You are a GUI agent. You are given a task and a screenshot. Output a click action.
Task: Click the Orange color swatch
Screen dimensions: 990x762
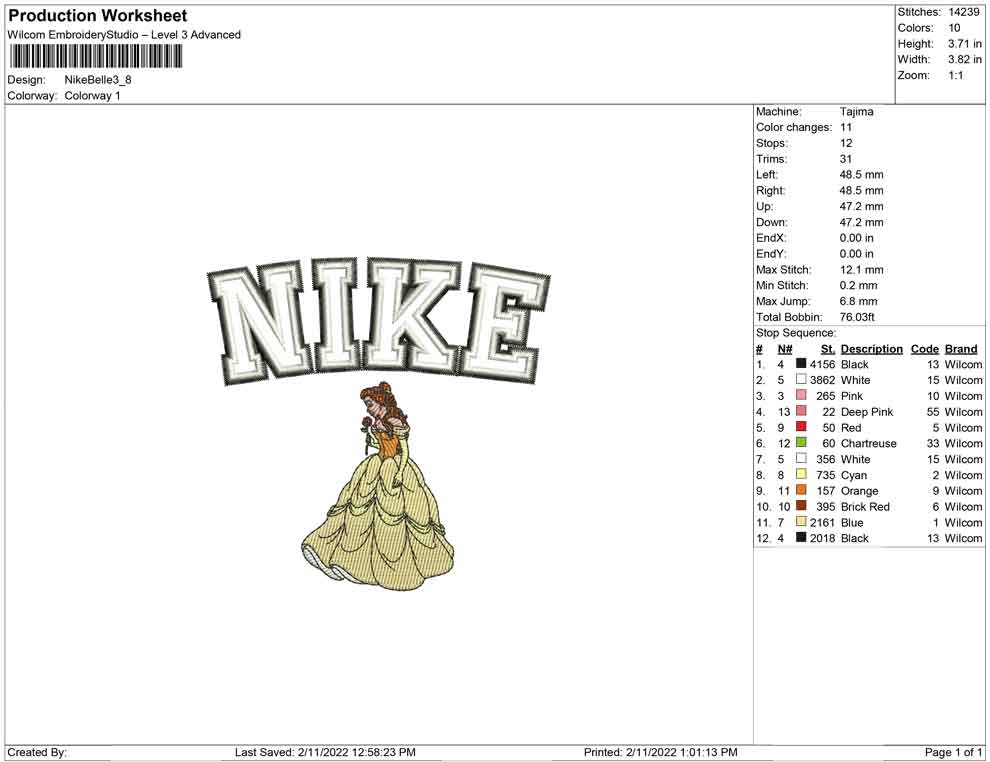pyautogui.click(x=801, y=490)
